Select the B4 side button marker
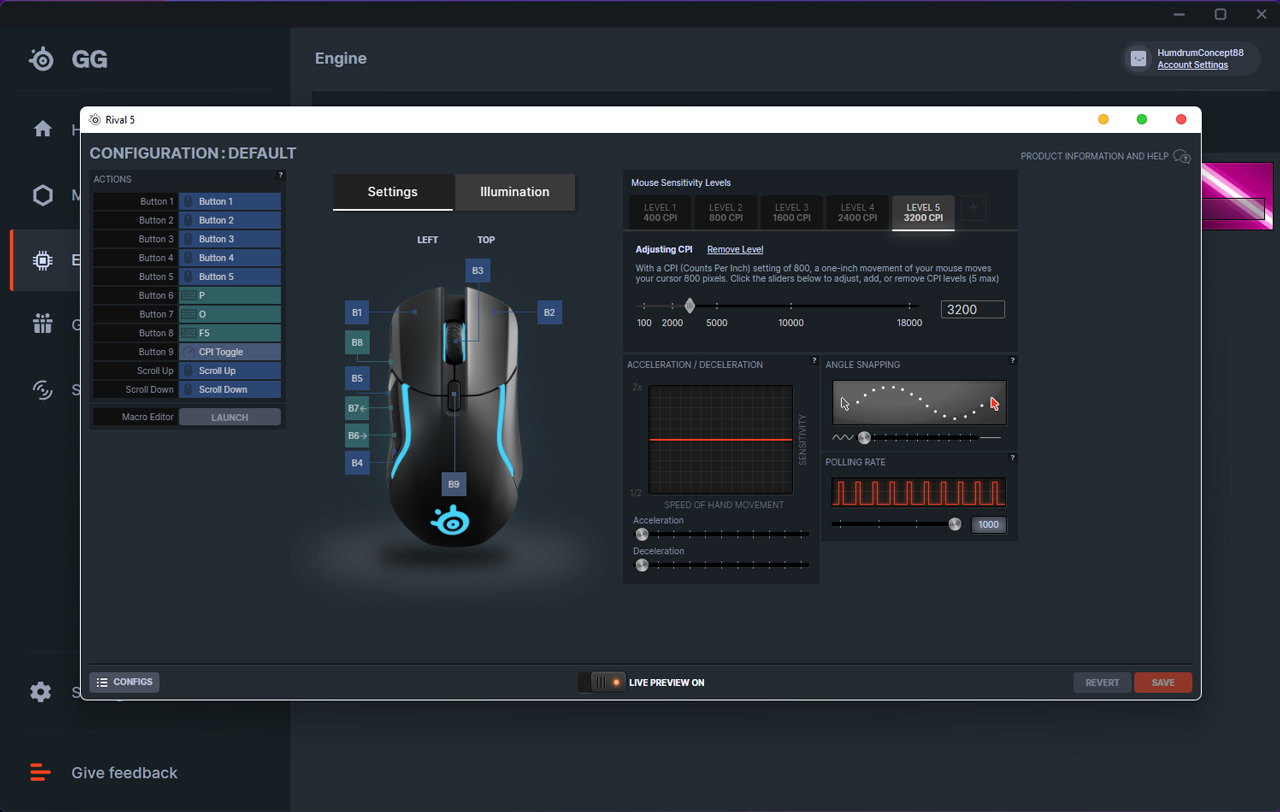1280x812 pixels. point(357,462)
